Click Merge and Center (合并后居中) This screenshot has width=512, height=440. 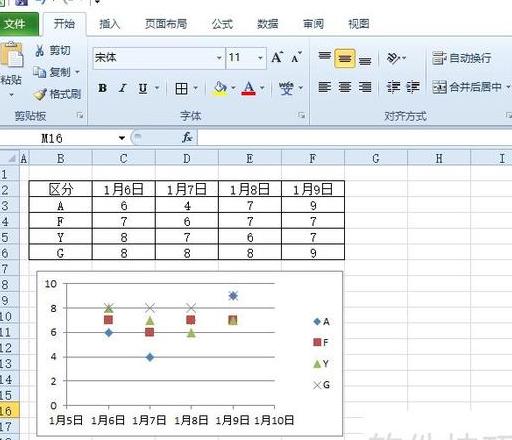467,87
